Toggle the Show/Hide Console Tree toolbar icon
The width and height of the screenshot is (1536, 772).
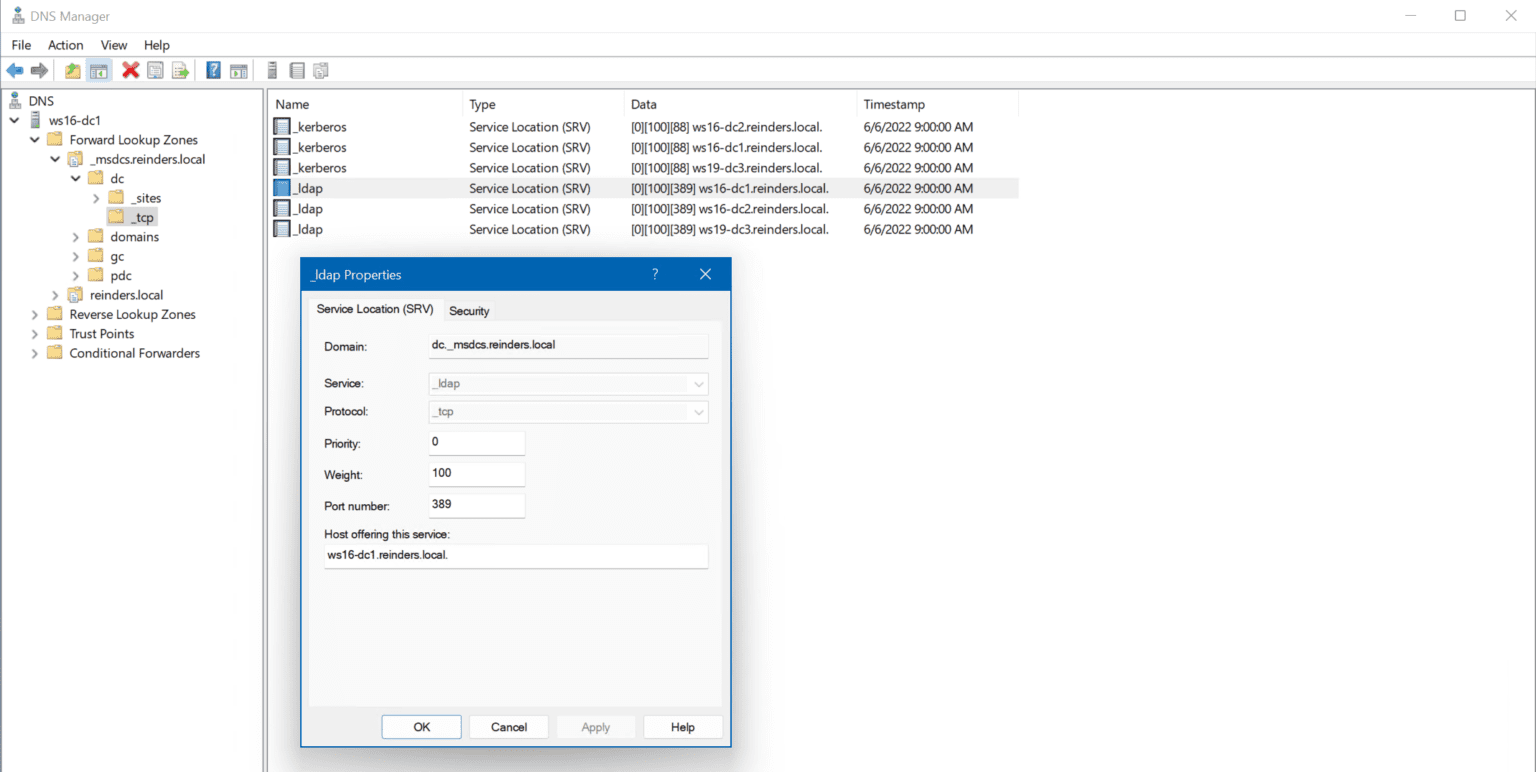pos(97,69)
